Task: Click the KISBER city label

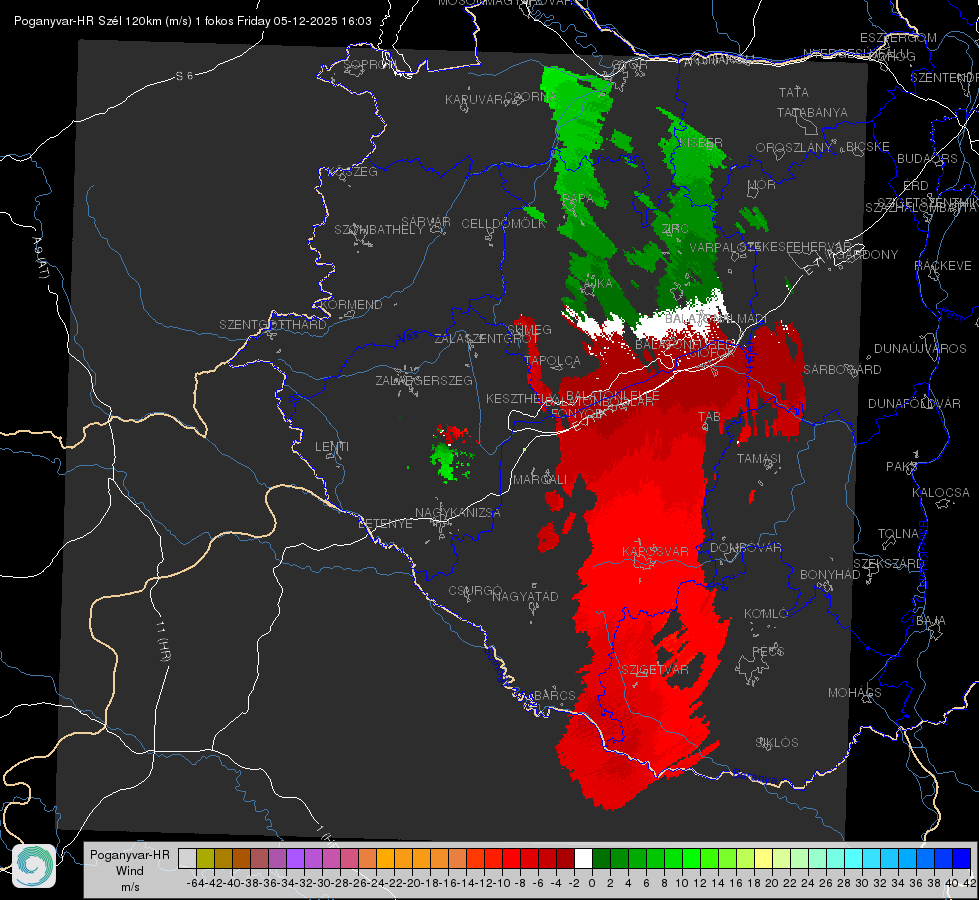Action: (x=701, y=143)
